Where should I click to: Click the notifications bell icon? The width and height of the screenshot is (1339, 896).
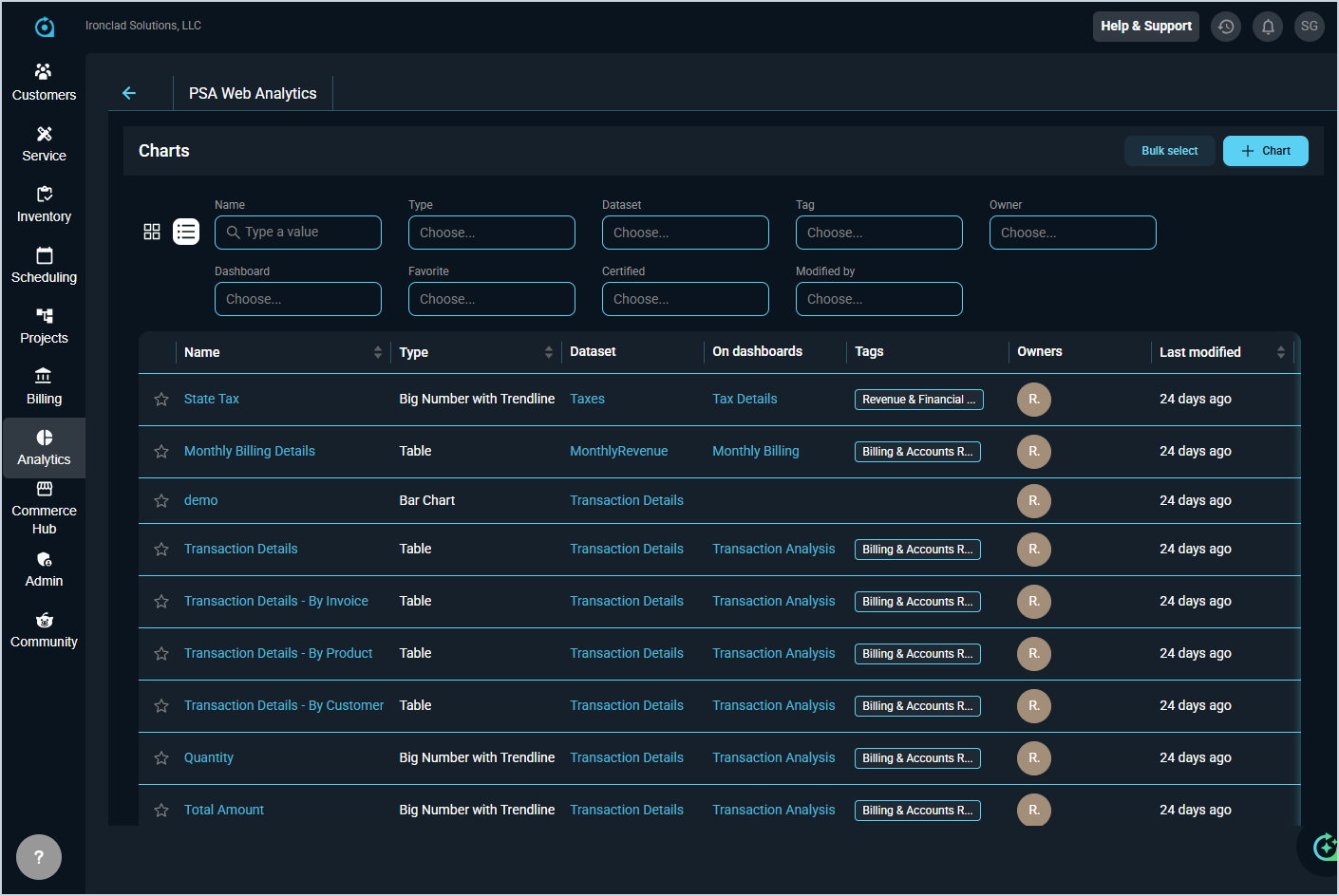point(1268,27)
